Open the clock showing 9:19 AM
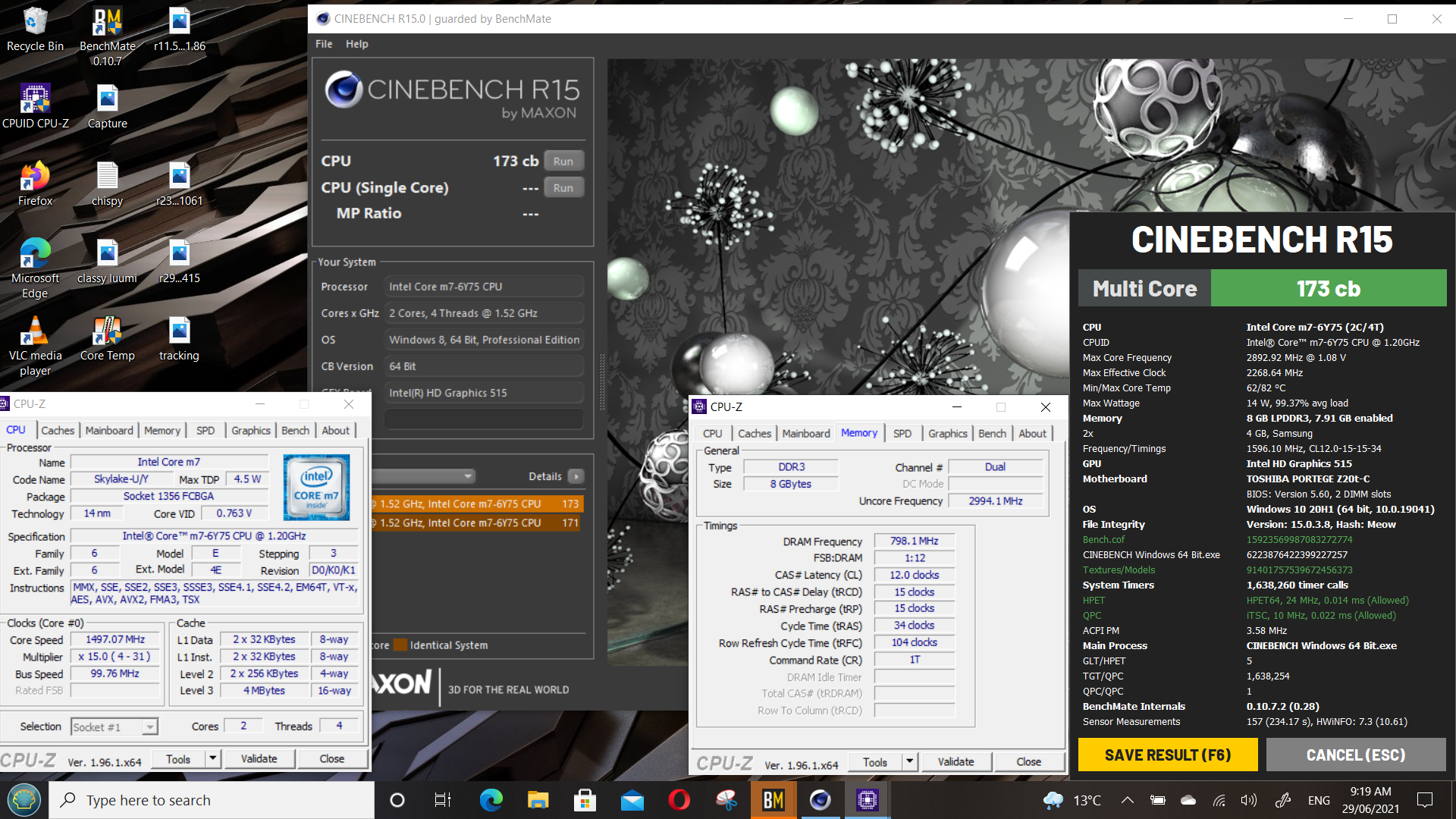 pyautogui.click(x=1370, y=800)
